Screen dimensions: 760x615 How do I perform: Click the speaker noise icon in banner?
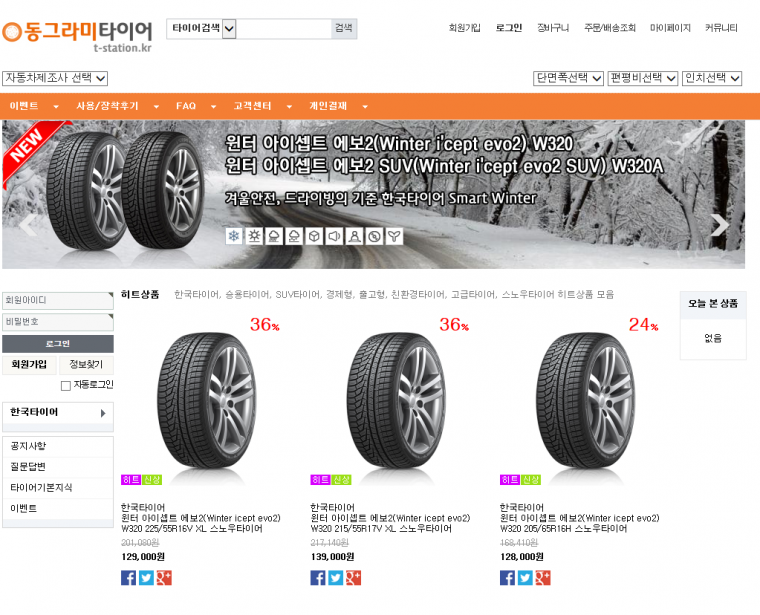pyautogui.click(x=334, y=236)
